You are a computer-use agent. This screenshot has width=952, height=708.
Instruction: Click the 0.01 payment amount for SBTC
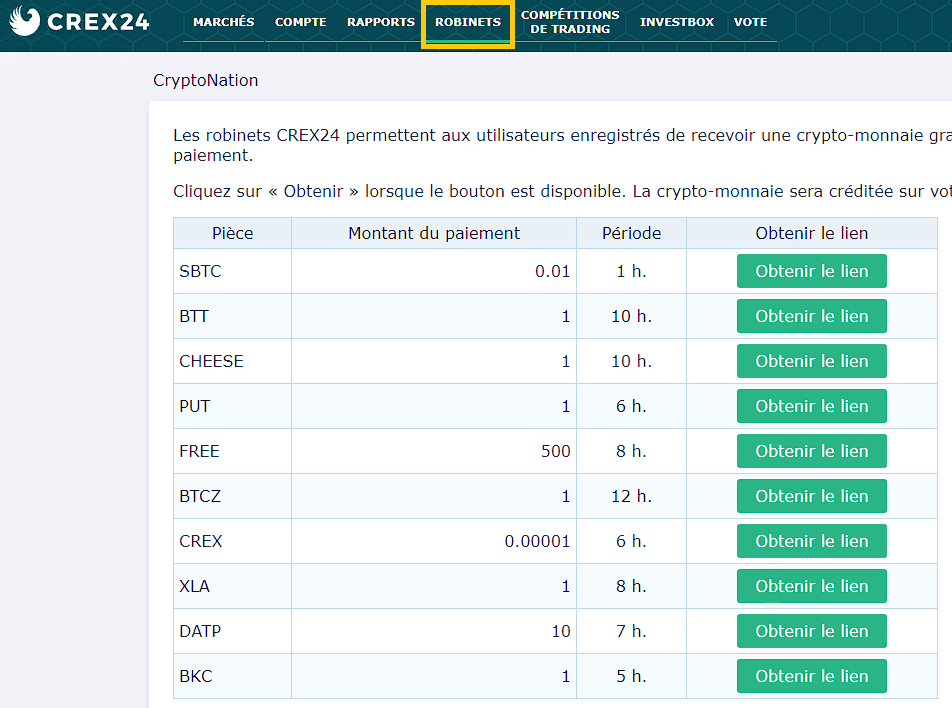pyautogui.click(x=552, y=271)
